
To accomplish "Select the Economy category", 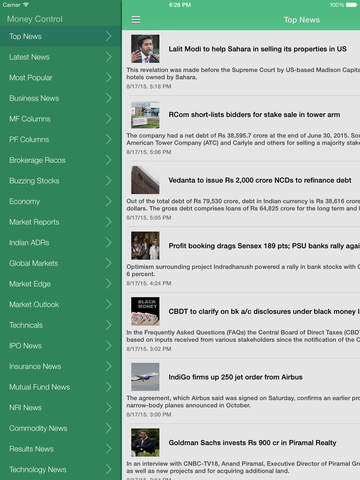I will pyautogui.click(x=61, y=201).
